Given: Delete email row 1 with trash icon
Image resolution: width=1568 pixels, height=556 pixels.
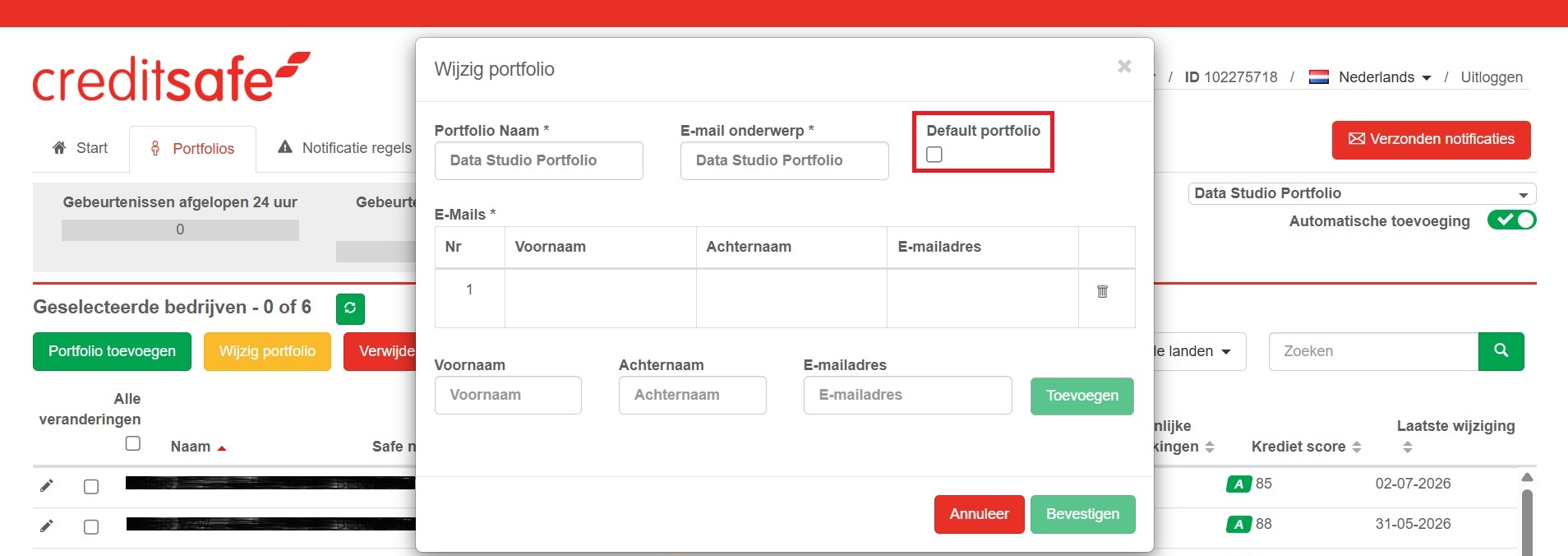Looking at the screenshot, I should 1102,291.
